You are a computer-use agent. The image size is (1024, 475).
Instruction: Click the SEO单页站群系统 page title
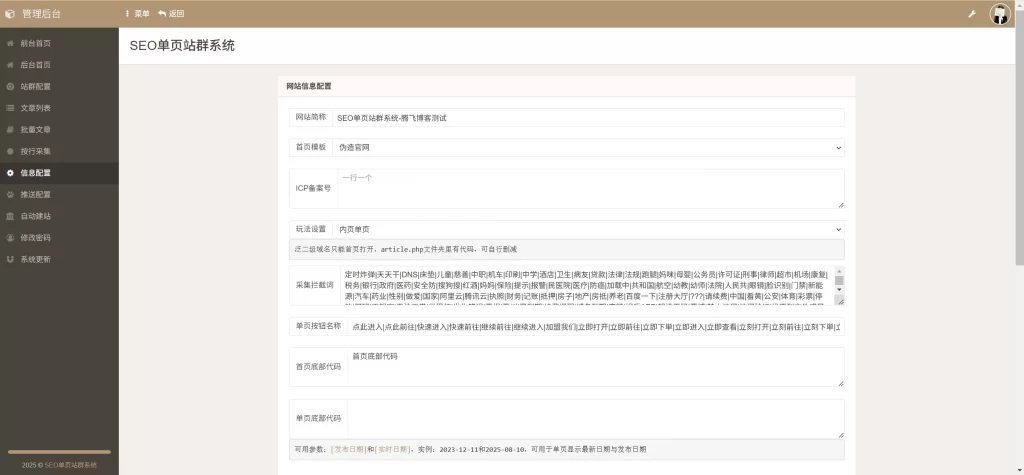[182, 46]
